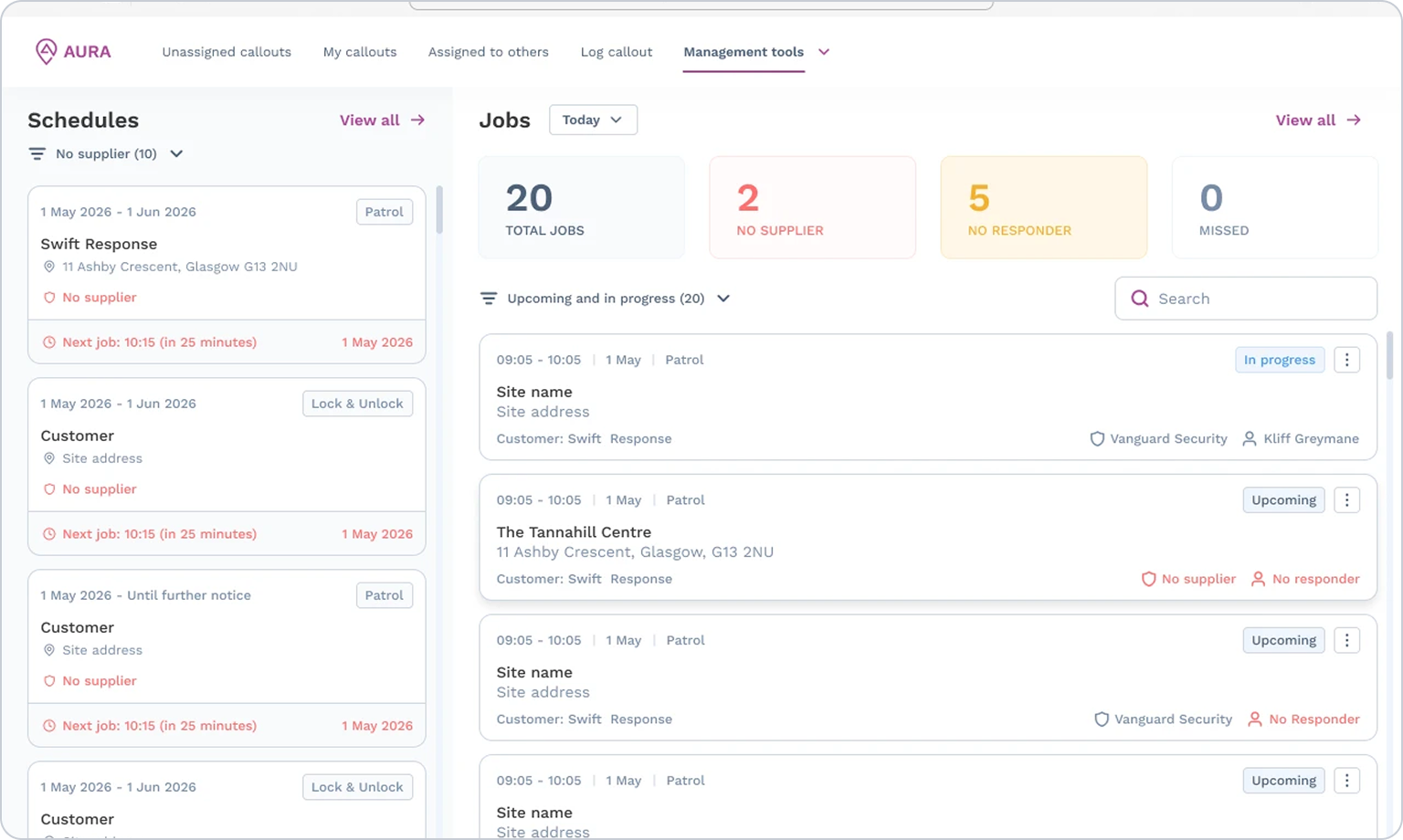This screenshot has height=840, width=1403.
Task: Click shield icon next to Vanguard Security, Kliff Greymane job
Action: [x=1097, y=439]
